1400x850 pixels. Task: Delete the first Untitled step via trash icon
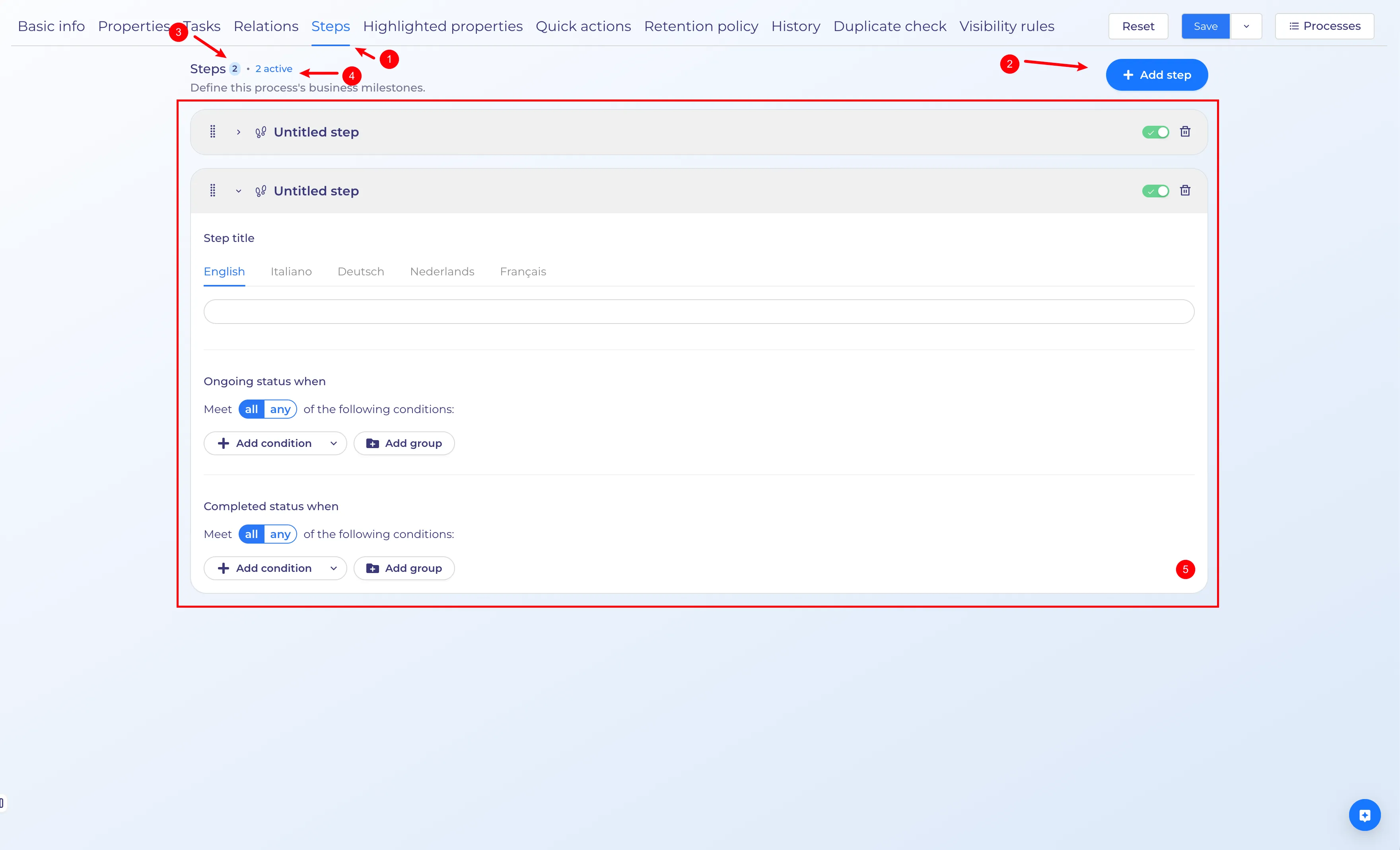(x=1185, y=132)
